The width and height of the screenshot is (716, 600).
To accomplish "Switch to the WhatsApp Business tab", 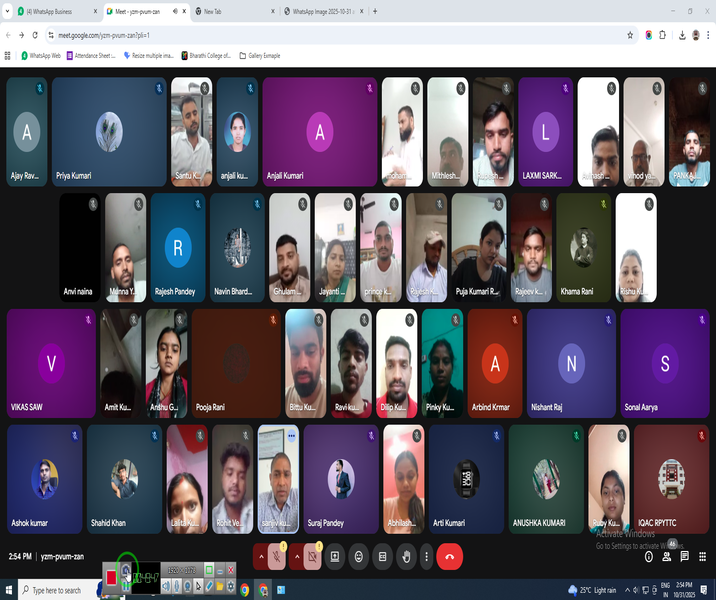I will point(50,11).
